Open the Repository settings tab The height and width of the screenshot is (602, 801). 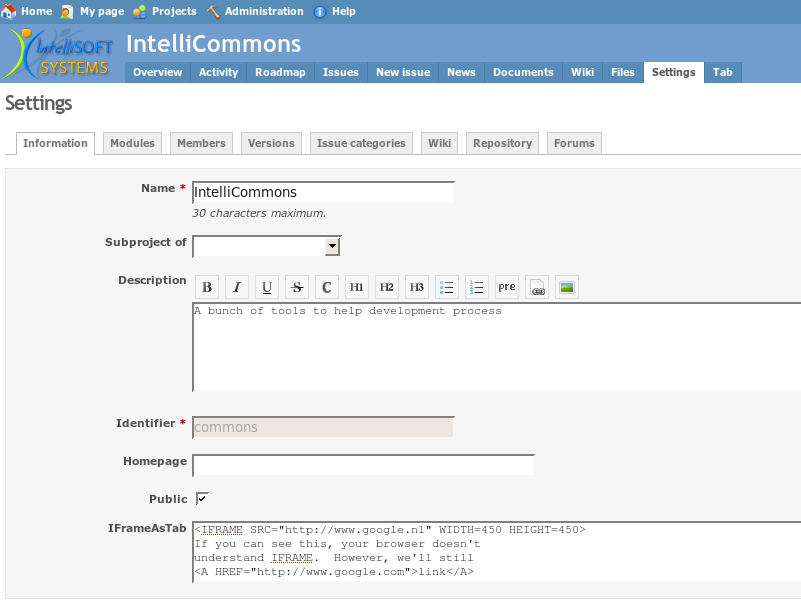(503, 144)
